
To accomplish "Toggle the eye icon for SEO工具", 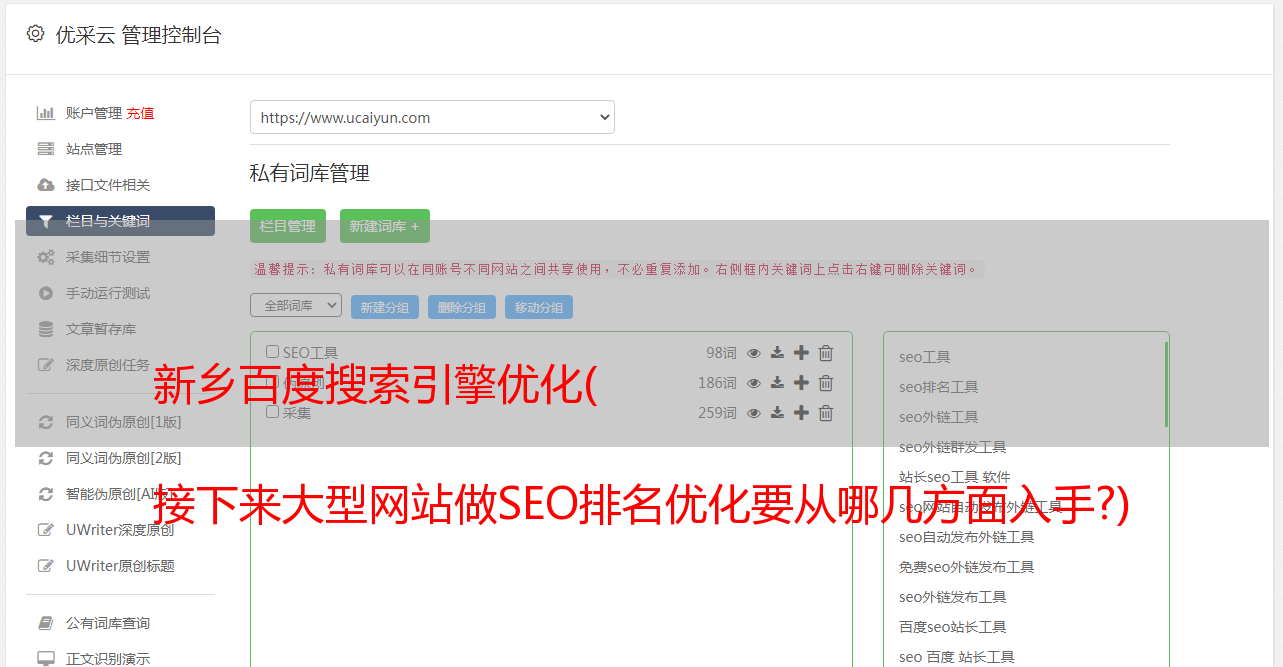I will point(754,353).
